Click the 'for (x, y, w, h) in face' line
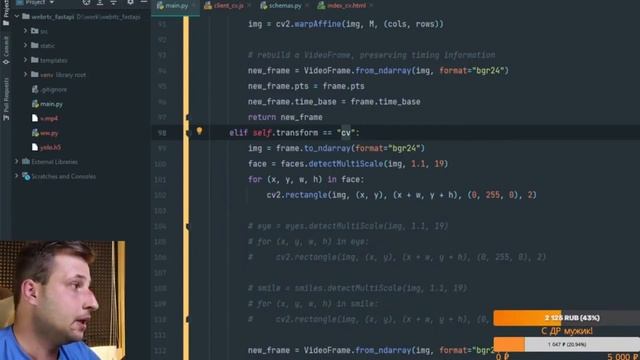640x360 pixels. tap(306, 180)
